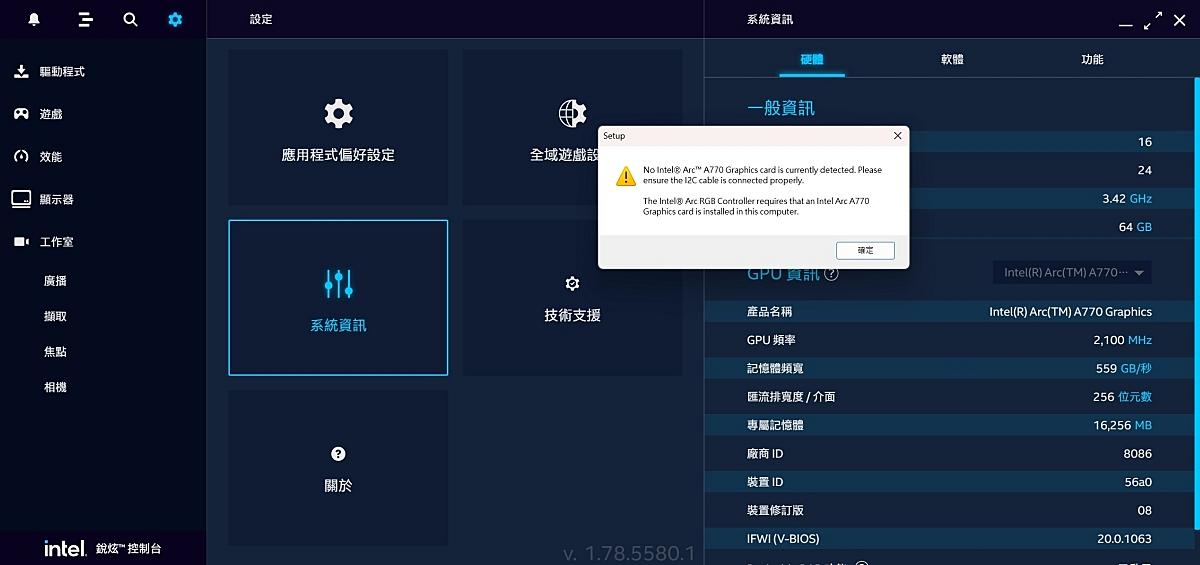This screenshot has height=565, width=1200.
Task: Expand system info panel with arrows icon
Action: coord(1153,19)
